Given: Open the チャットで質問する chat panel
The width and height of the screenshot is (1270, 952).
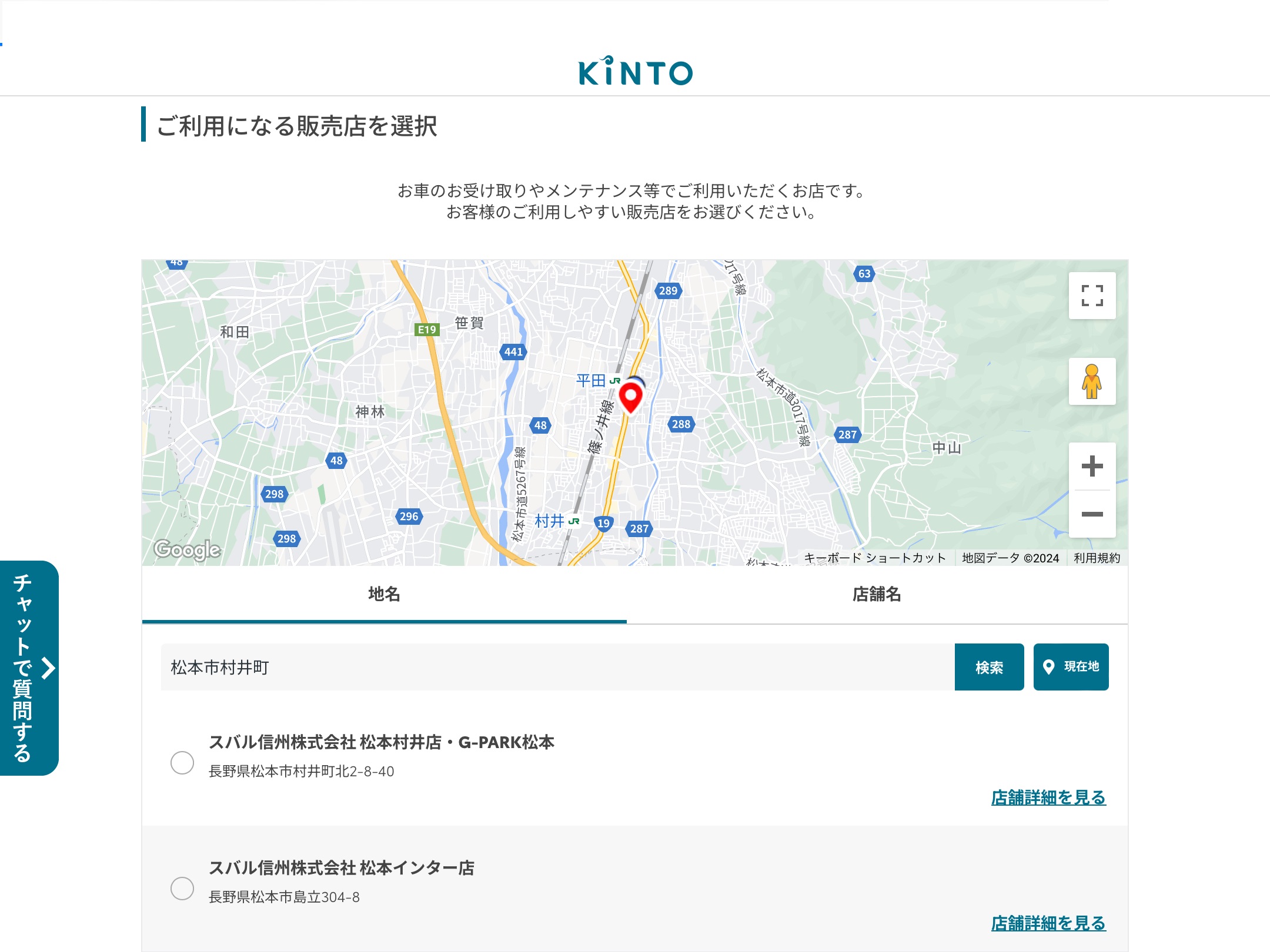Looking at the screenshot, I should 29,668.
